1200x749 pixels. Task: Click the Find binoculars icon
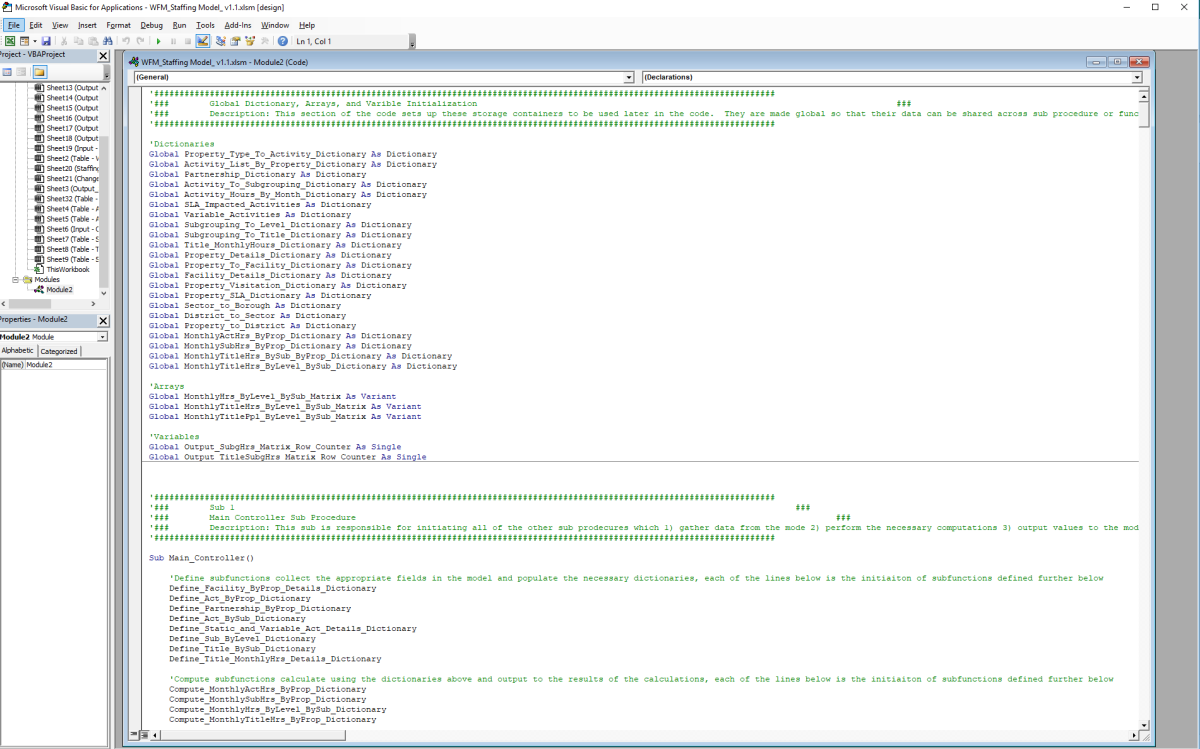tap(108, 40)
